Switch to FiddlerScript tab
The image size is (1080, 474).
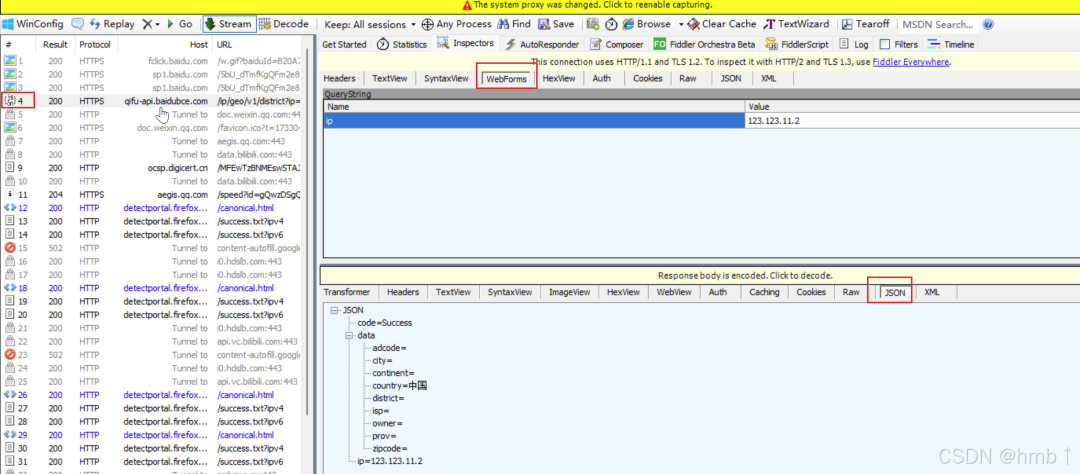pyautogui.click(x=797, y=45)
